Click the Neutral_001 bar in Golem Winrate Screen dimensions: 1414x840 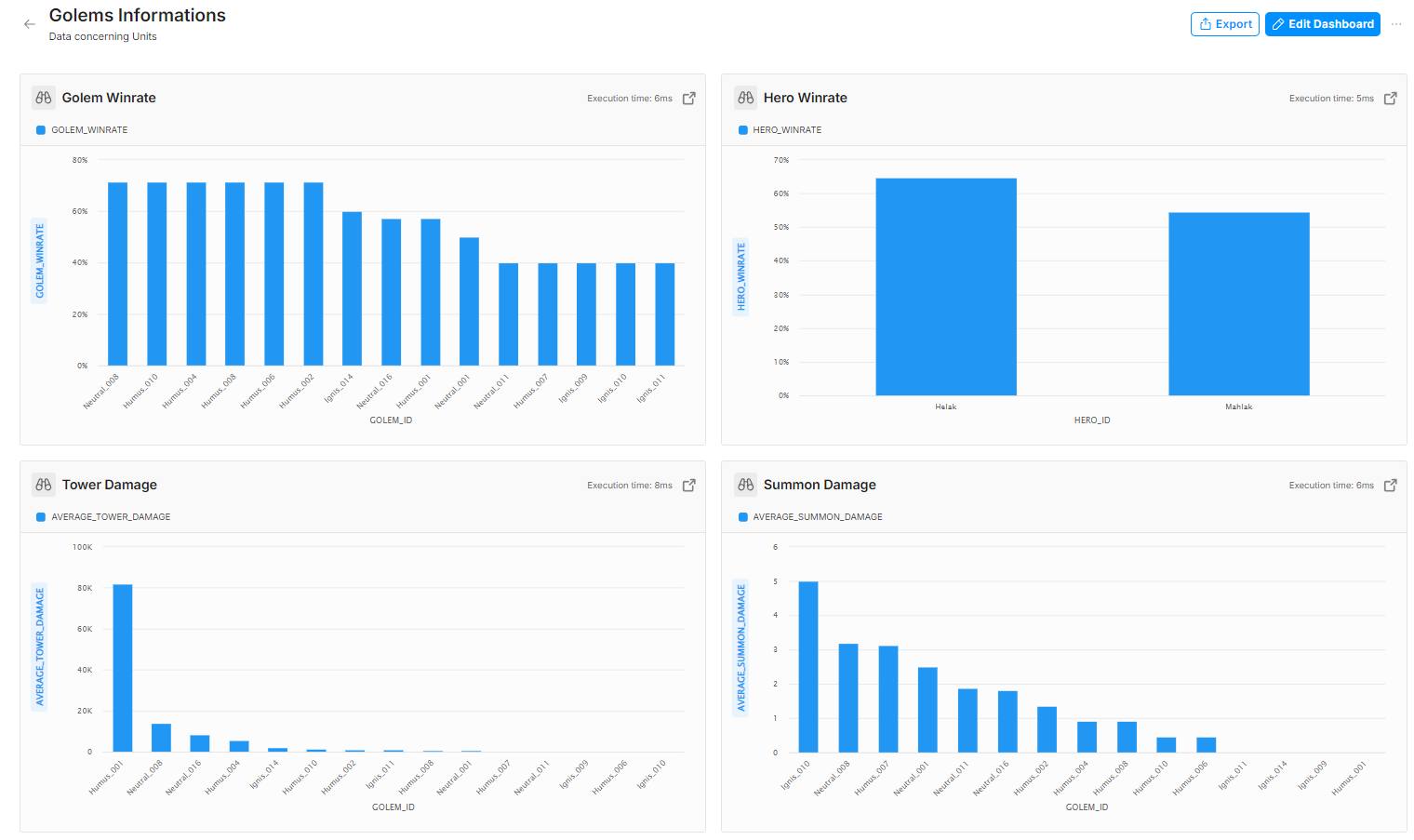(x=469, y=301)
